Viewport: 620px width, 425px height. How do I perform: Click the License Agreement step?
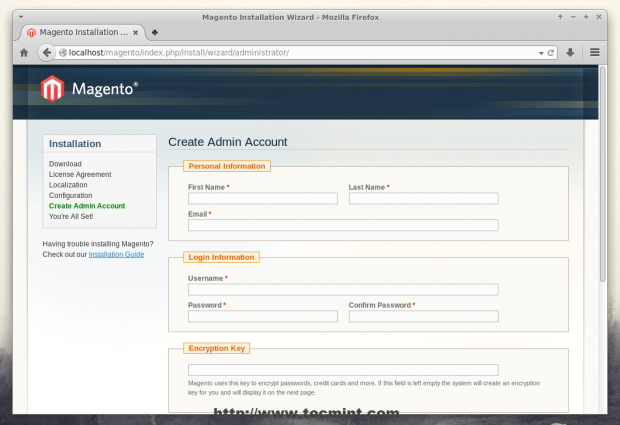(x=80, y=174)
